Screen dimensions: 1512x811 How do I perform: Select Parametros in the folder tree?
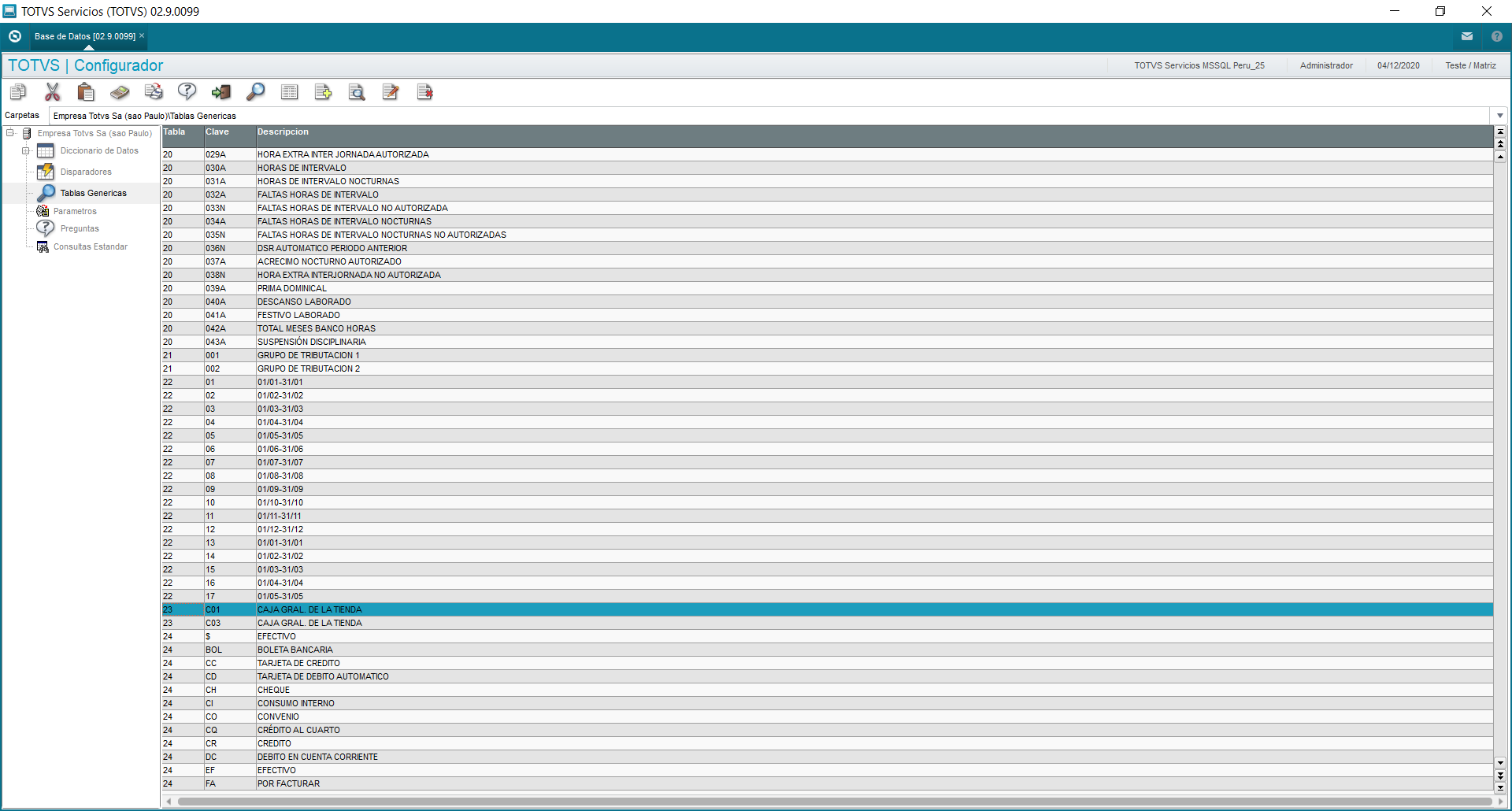click(x=75, y=211)
